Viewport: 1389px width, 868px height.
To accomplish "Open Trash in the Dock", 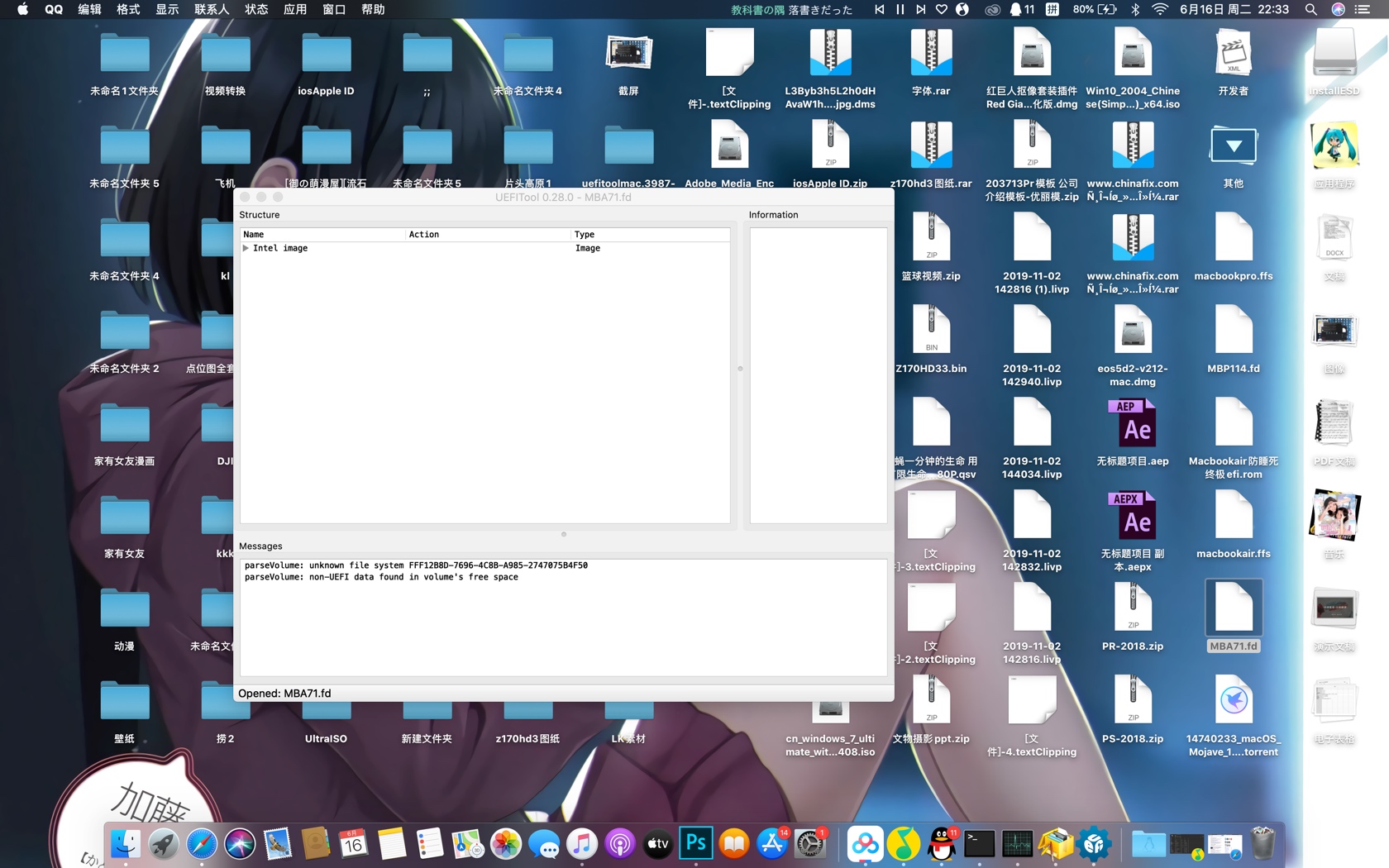I will [1263, 844].
